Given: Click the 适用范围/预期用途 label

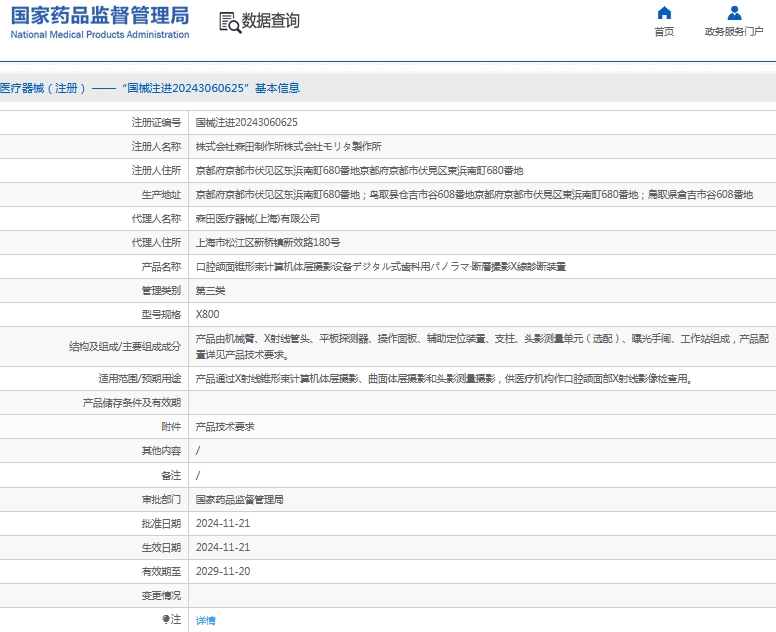Looking at the screenshot, I should pos(140,379).
